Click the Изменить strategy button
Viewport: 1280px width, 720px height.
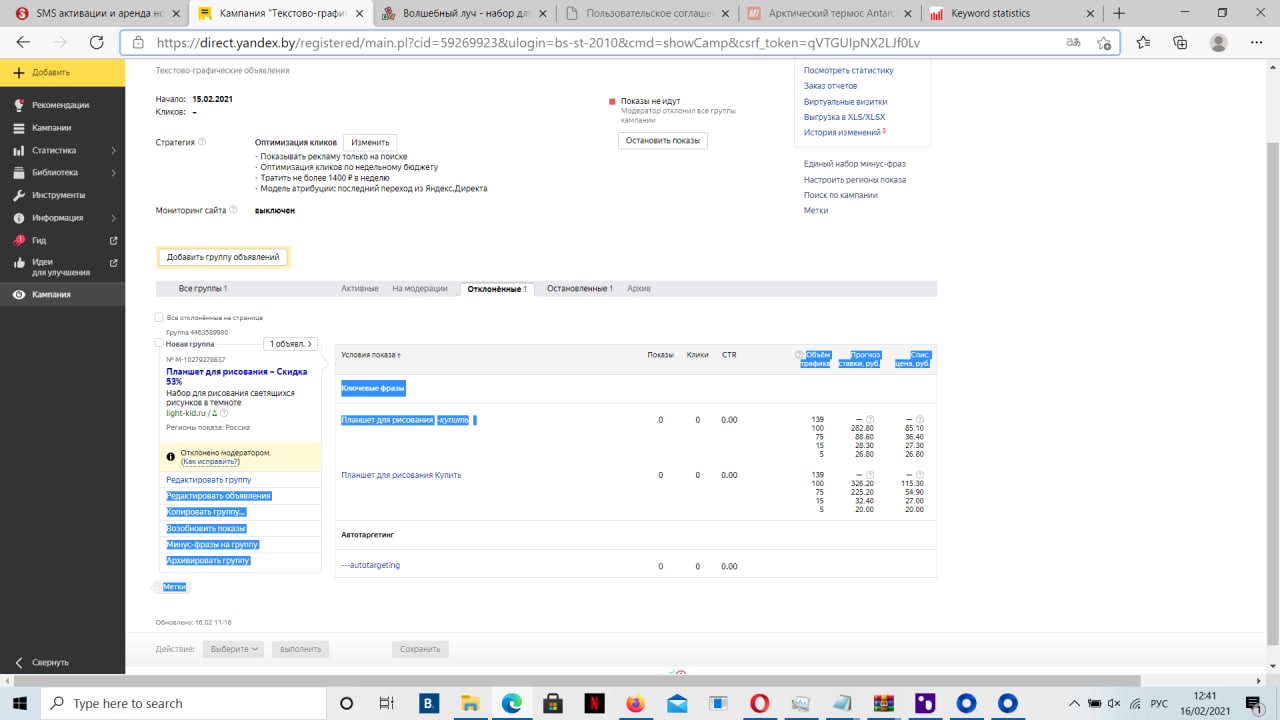pos(370,143)
